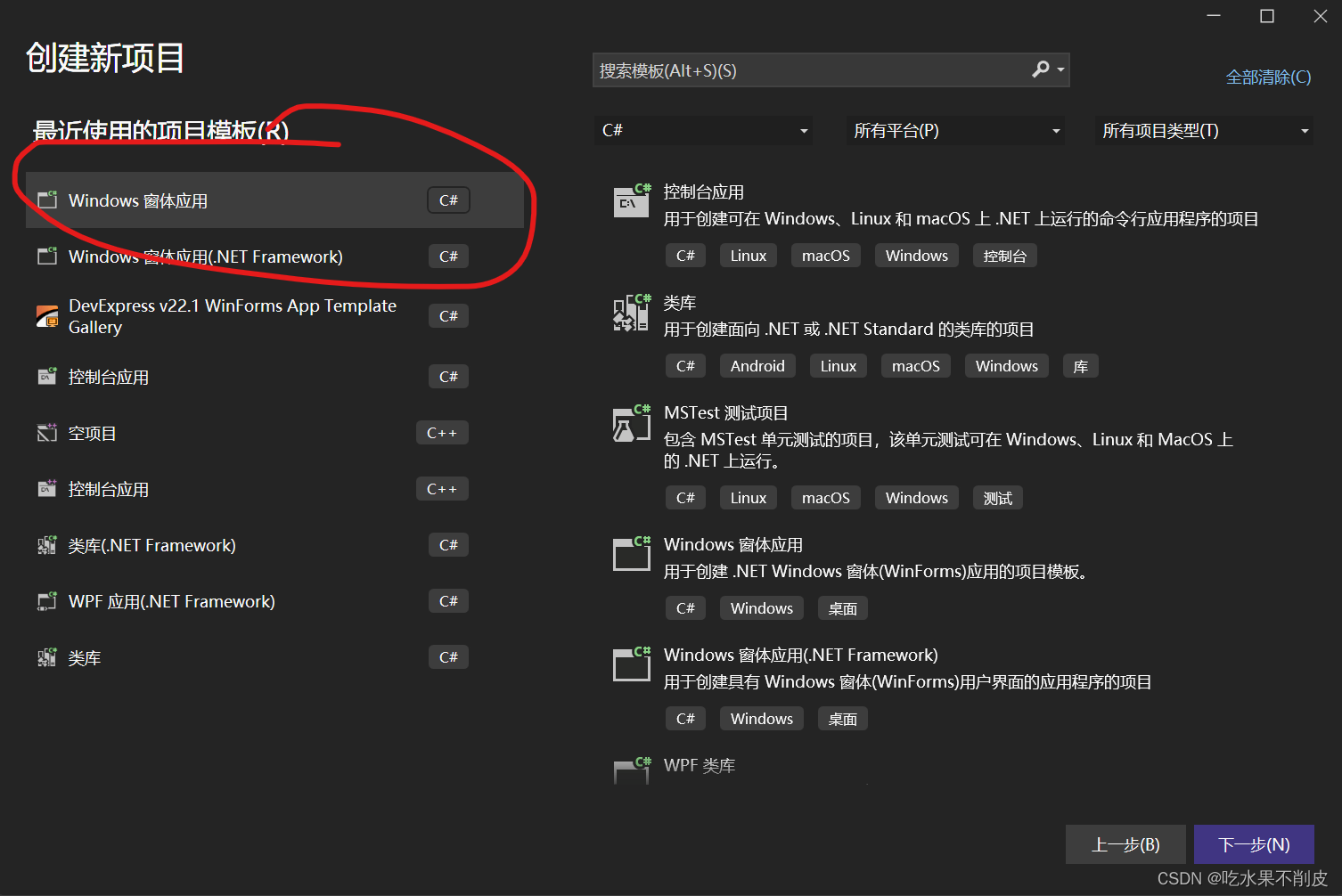1342x896 pixels.
Task: Minimize the 创建新项目 dialog window
Action: (1214, 16)
